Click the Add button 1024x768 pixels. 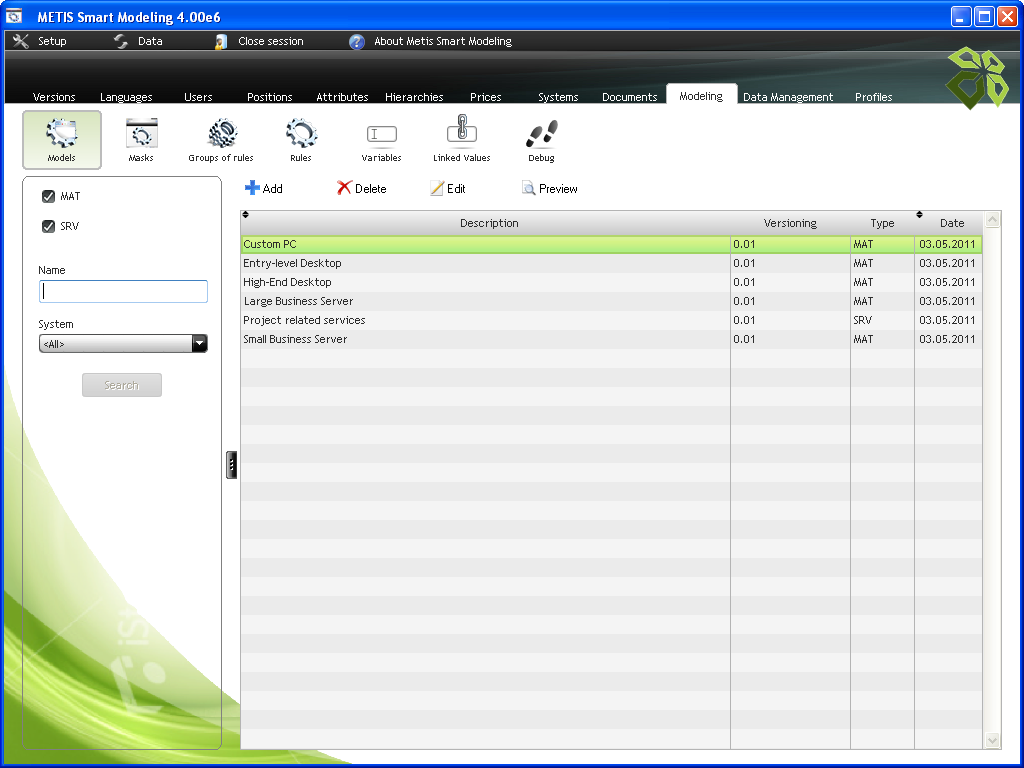coord(264,188)
